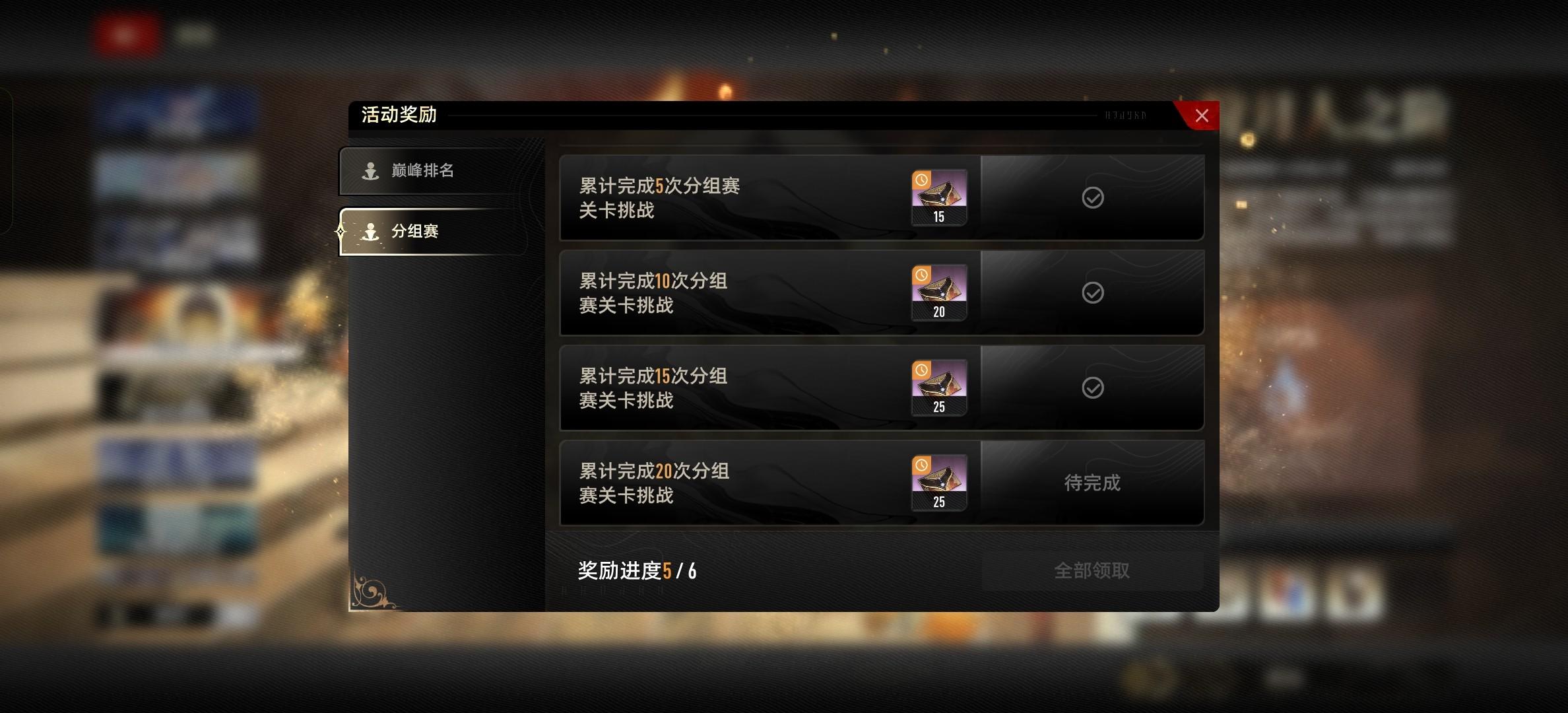Click the reward item icon for 20 challenges
1568x713 pixels.
tap(939, 483)
